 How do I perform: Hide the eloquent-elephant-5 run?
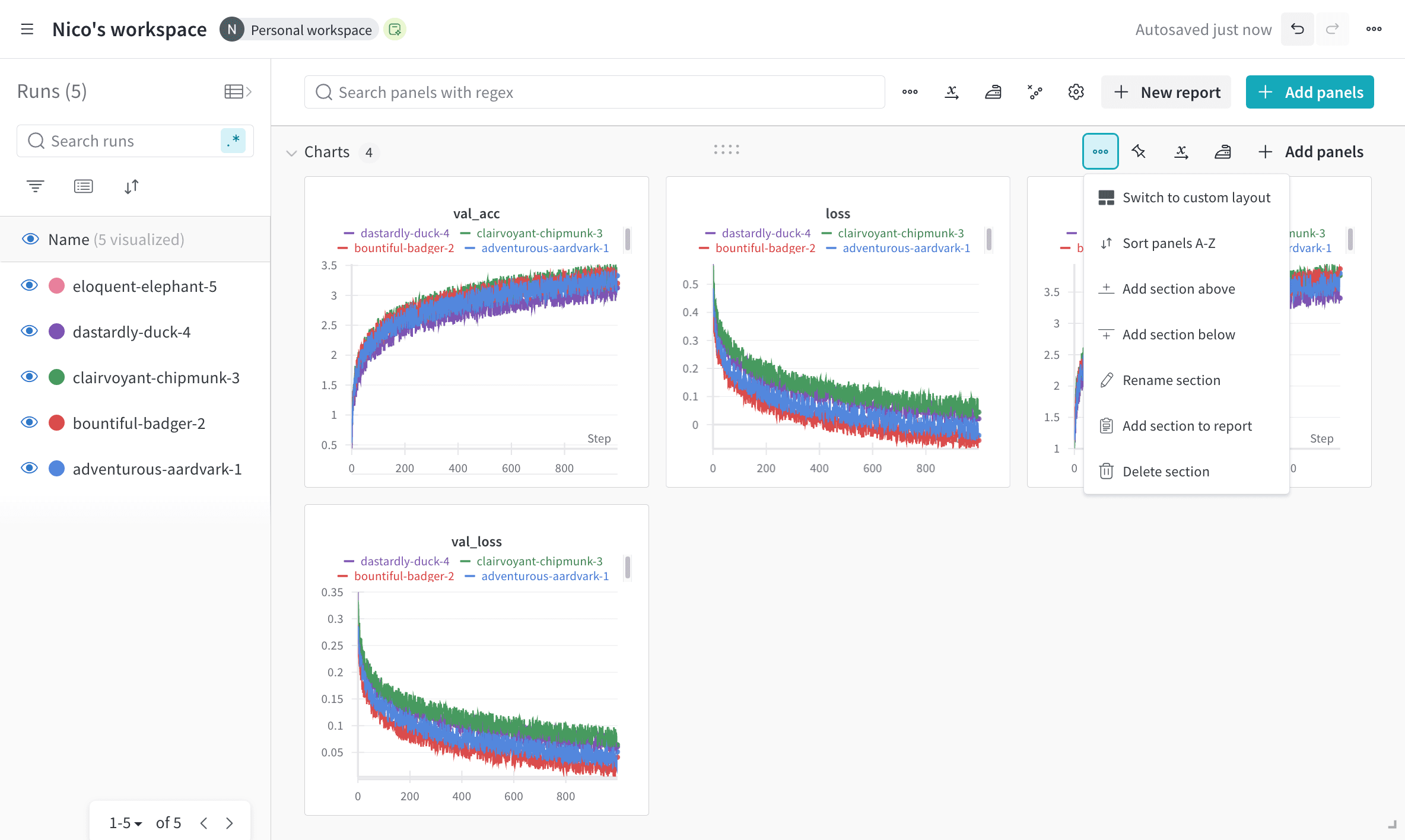pos(29,285)
